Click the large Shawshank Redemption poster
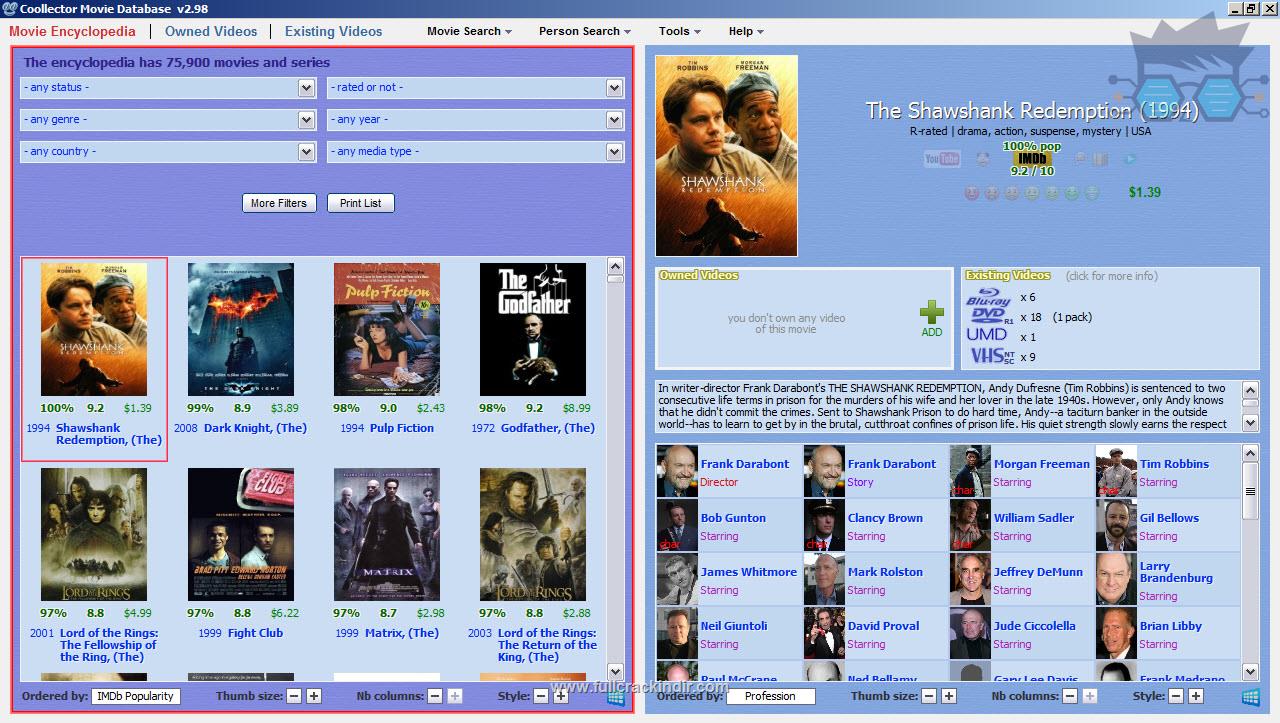1280x723 pixels. click(x=727, y=156)
